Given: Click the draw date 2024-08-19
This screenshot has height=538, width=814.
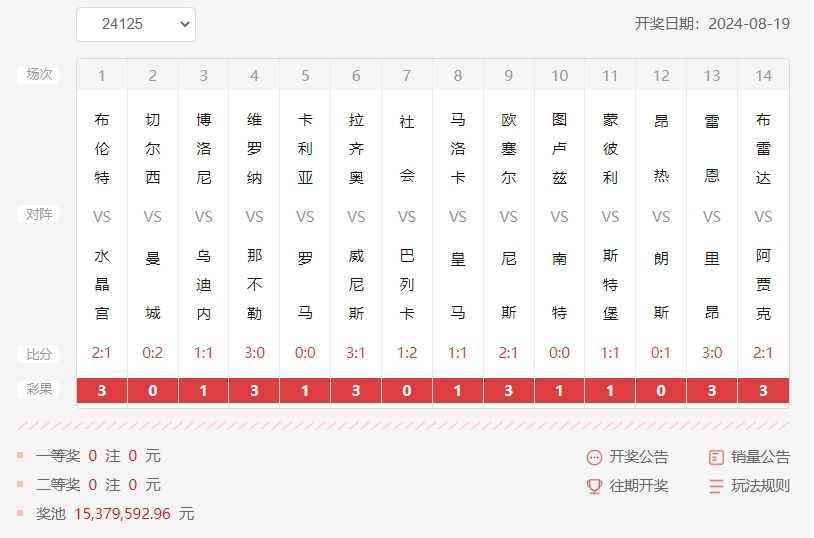Looking at the screenshot, I should 749,24.
